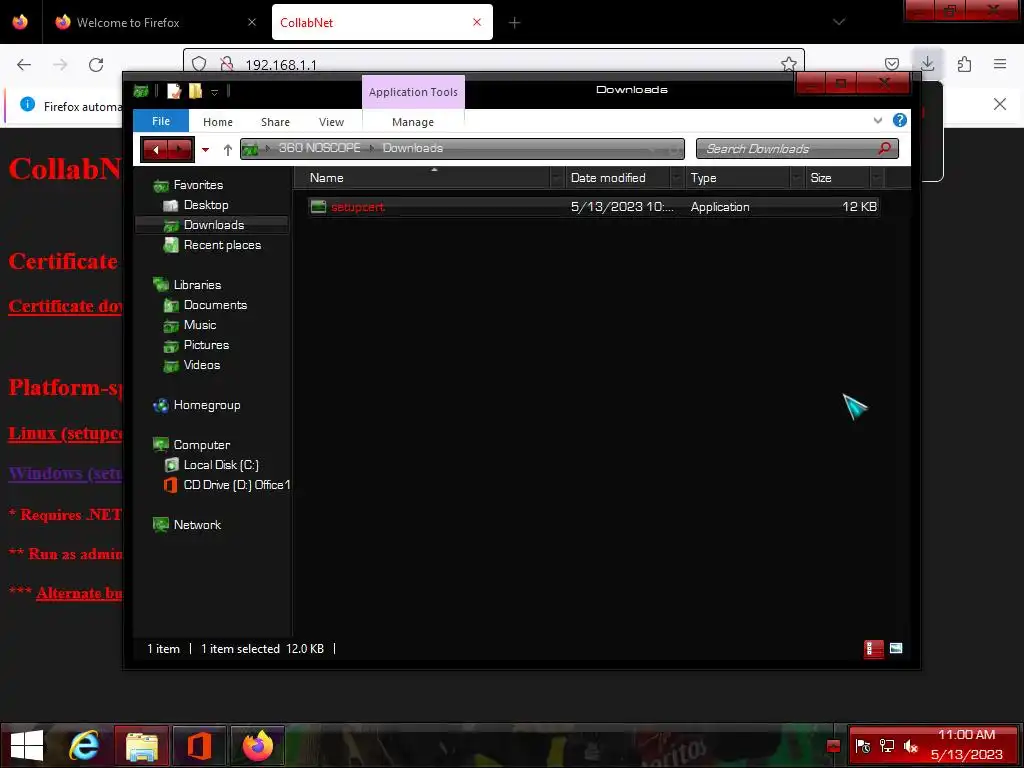This screenshot has height=768, width=1024.
Task: Expand the ribbon with the chevron
Action: (x=877, y=120)
